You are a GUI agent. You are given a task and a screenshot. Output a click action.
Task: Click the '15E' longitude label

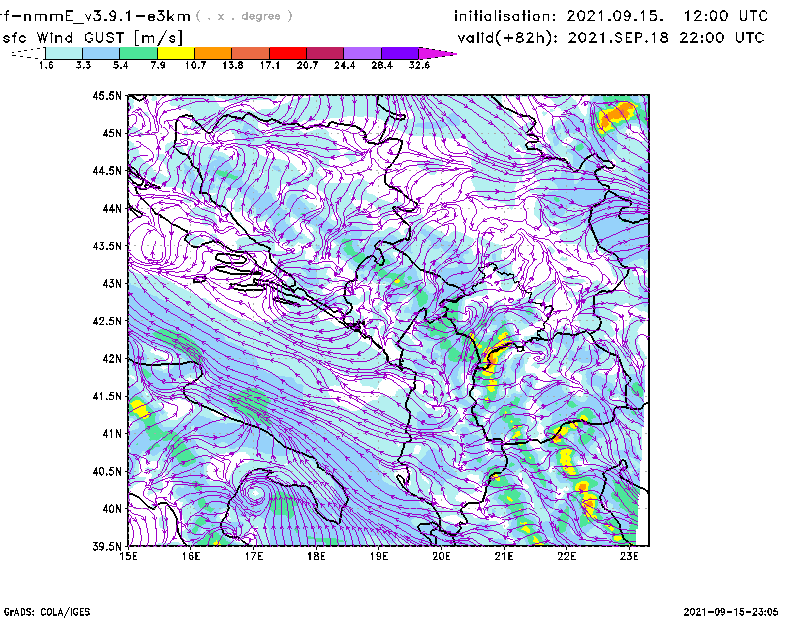pos(128,556)
